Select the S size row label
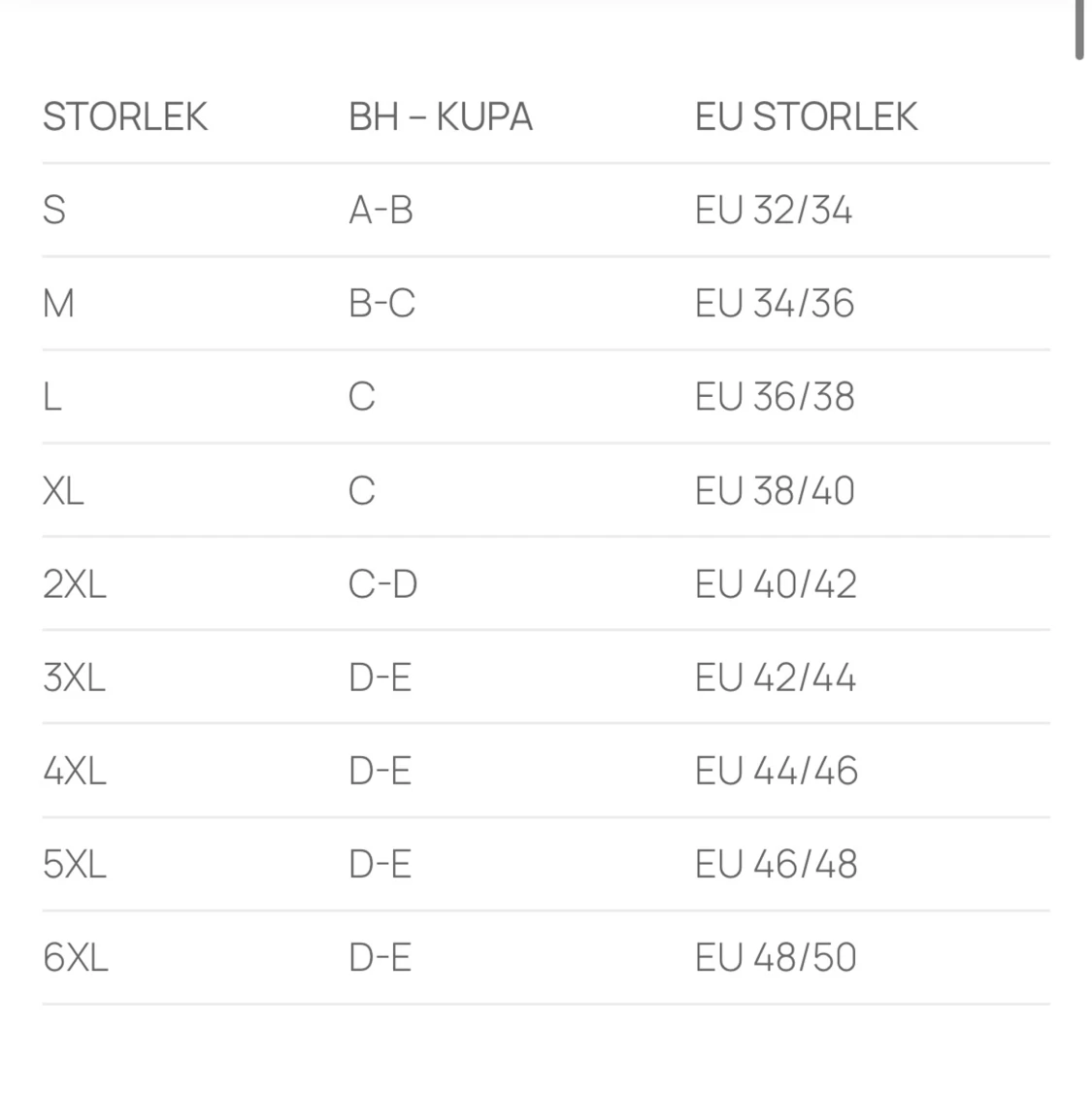The width and height of the screenshot is (1092, 1093). point(54,210)
